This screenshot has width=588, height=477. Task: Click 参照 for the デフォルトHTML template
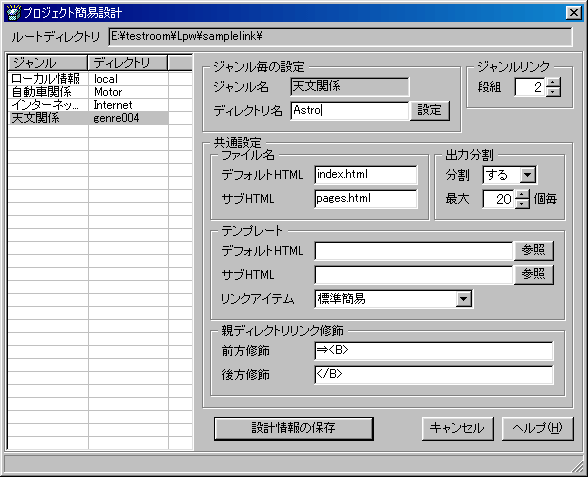[533, 250]
